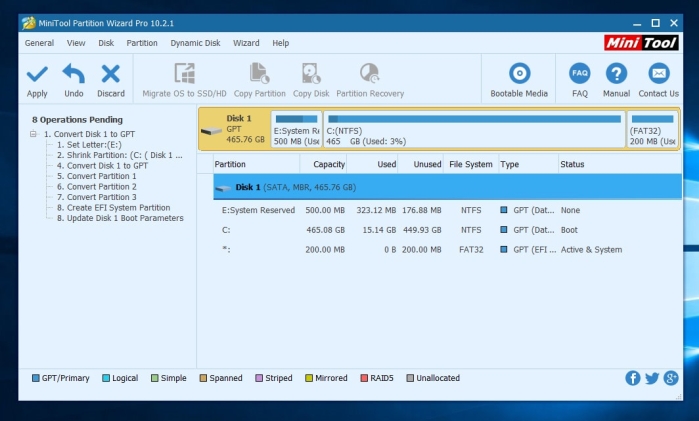Open the Help menu

tap(280, 43)
